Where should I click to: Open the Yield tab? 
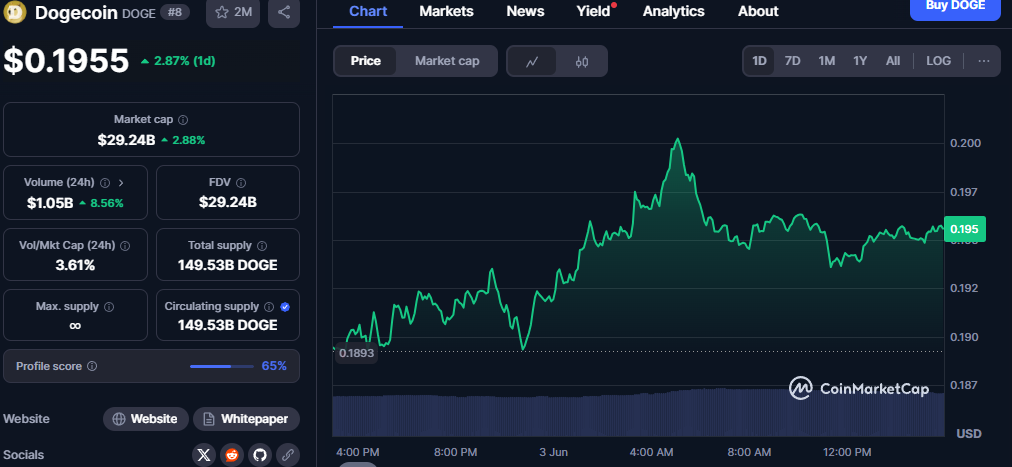[x=593, y=12]
